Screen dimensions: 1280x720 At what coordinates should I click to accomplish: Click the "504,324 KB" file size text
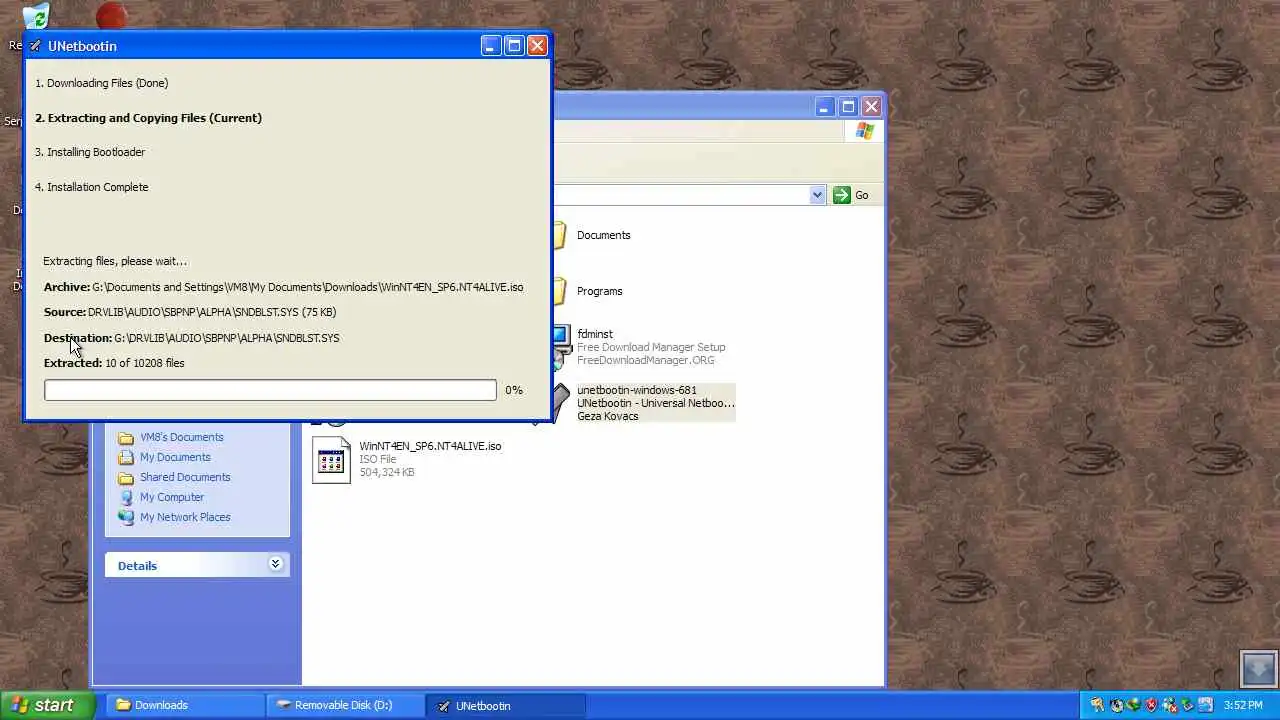[x=387, y=472]
